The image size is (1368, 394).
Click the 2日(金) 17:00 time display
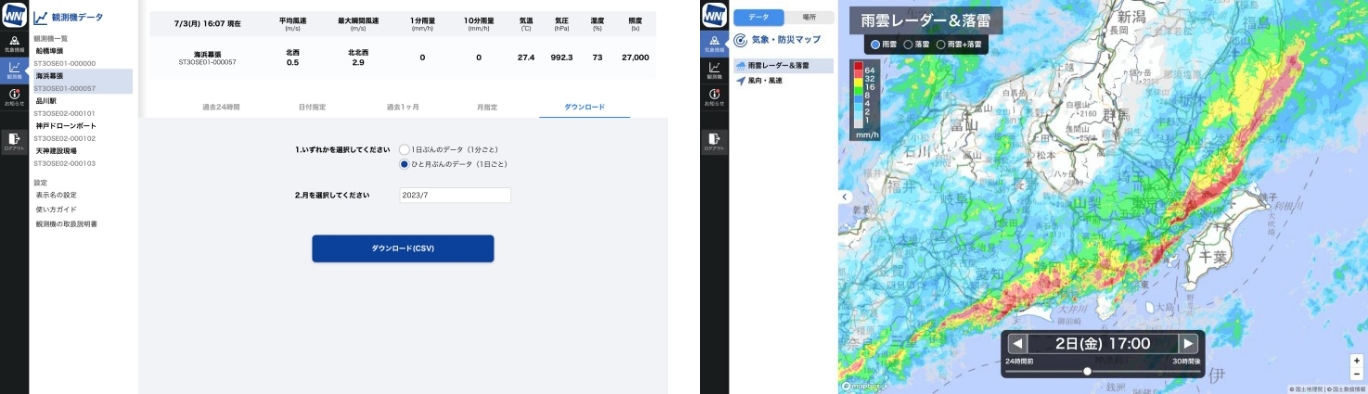click(x=1102, y=343)
